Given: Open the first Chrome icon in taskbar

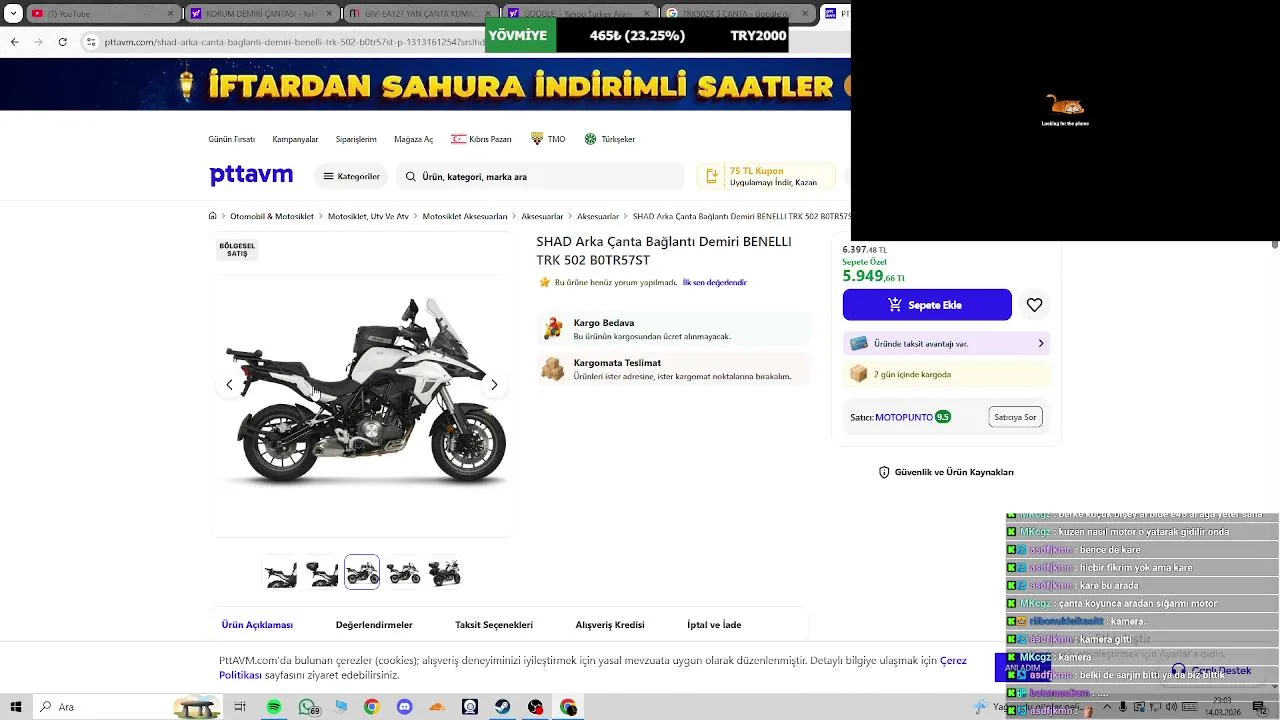Looking at the screenshot, I should [372, 707].
